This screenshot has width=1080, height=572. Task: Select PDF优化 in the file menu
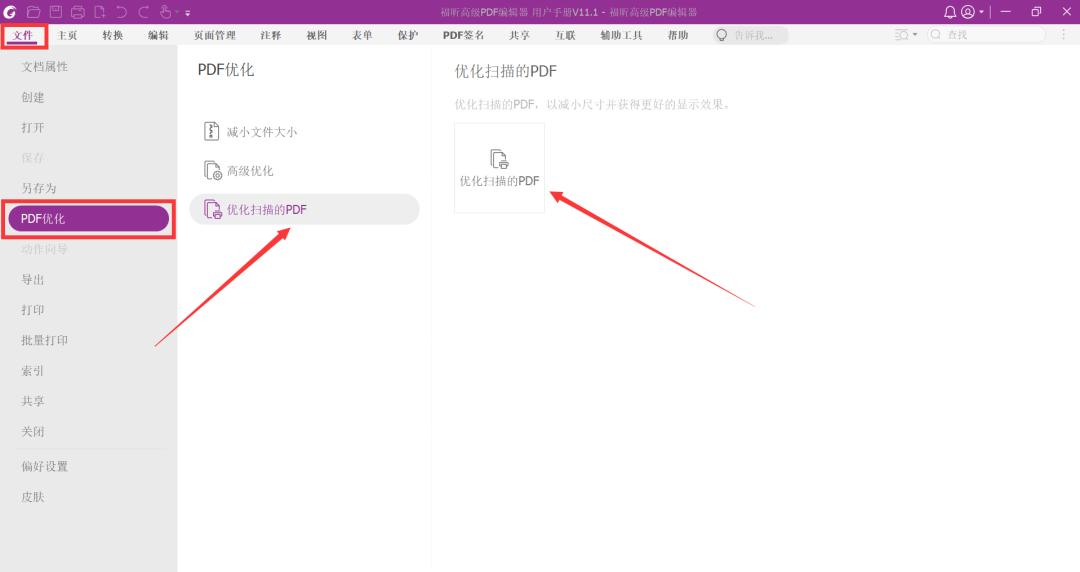[x=89, y=218]
